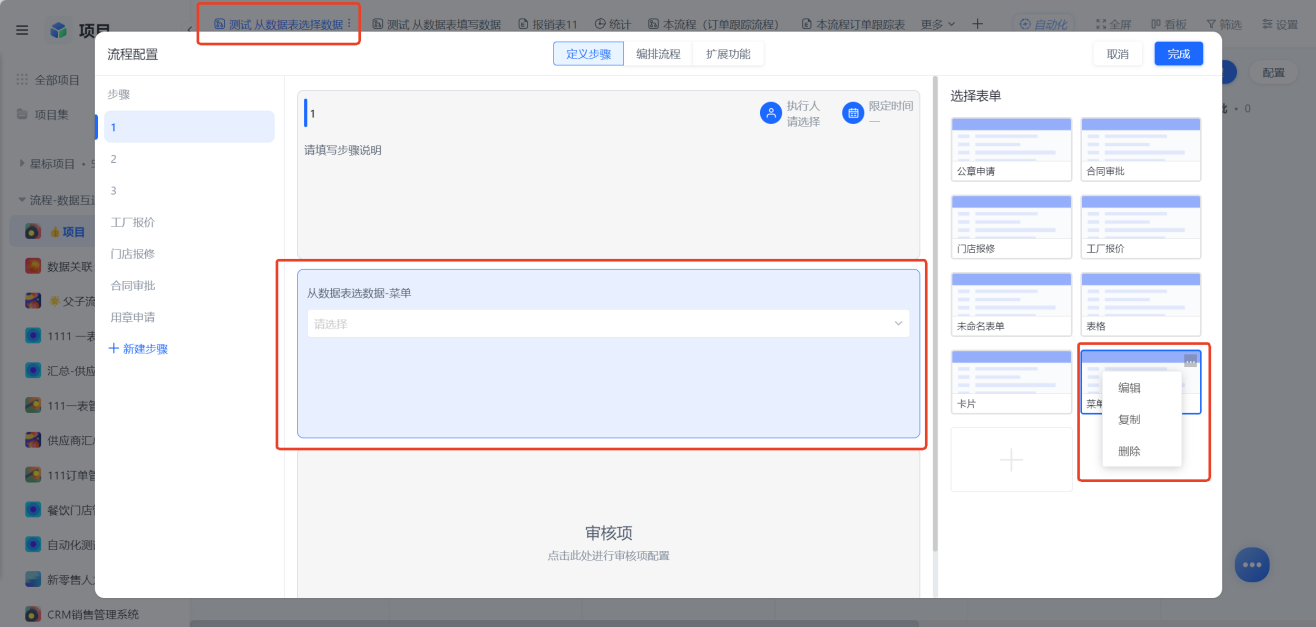The height and width of the screenshot is (627, 1316).
Task: Click the 自动化测 sidebar item icon
Action: [x=33, y=544]
